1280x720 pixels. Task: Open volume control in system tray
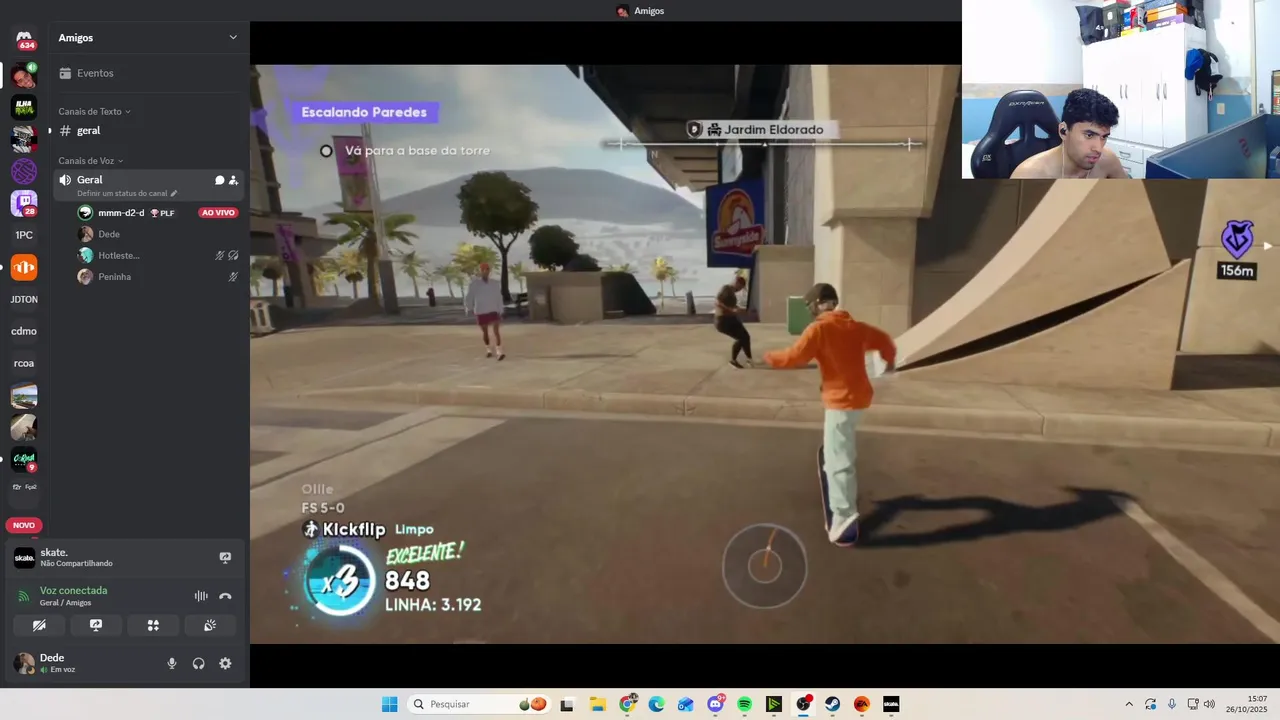1209,704
